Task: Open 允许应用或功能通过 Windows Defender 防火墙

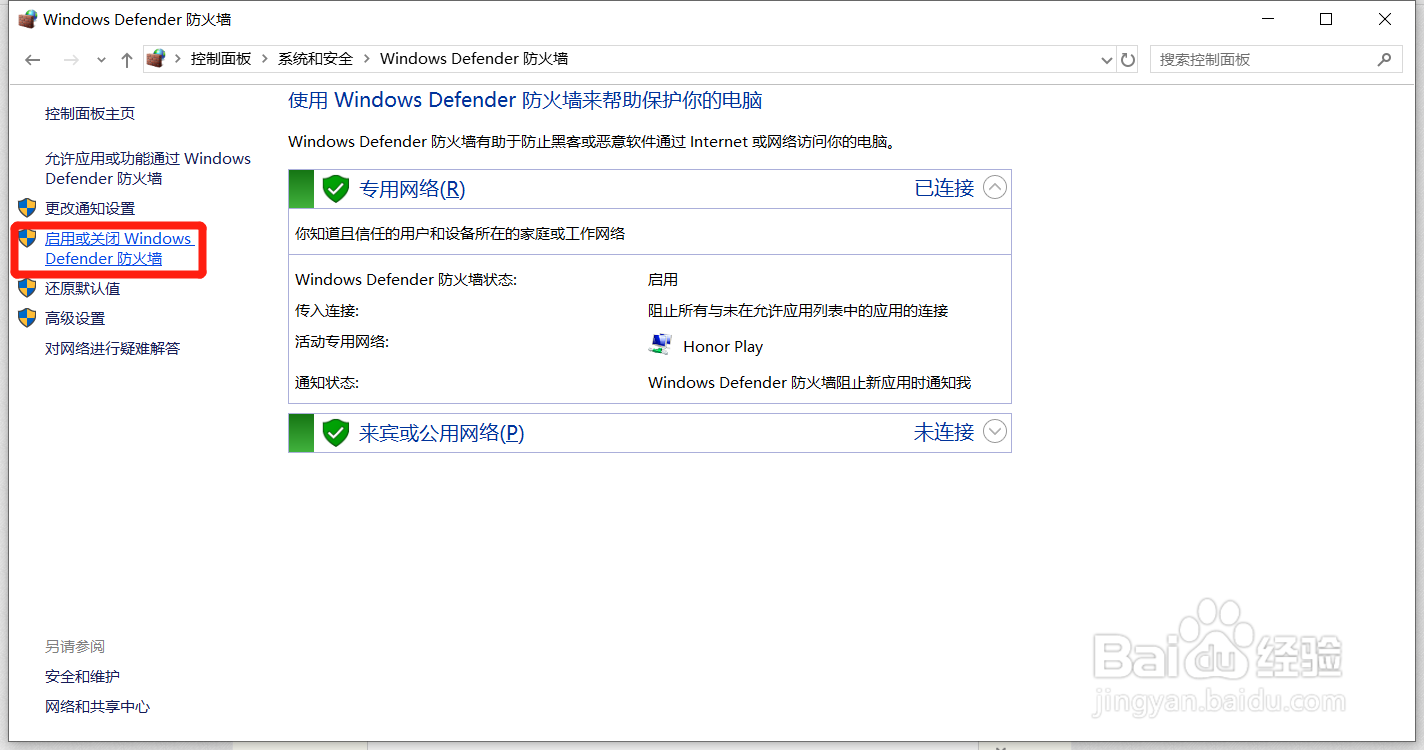Action: pyautogui.click(x=148, y=169)
